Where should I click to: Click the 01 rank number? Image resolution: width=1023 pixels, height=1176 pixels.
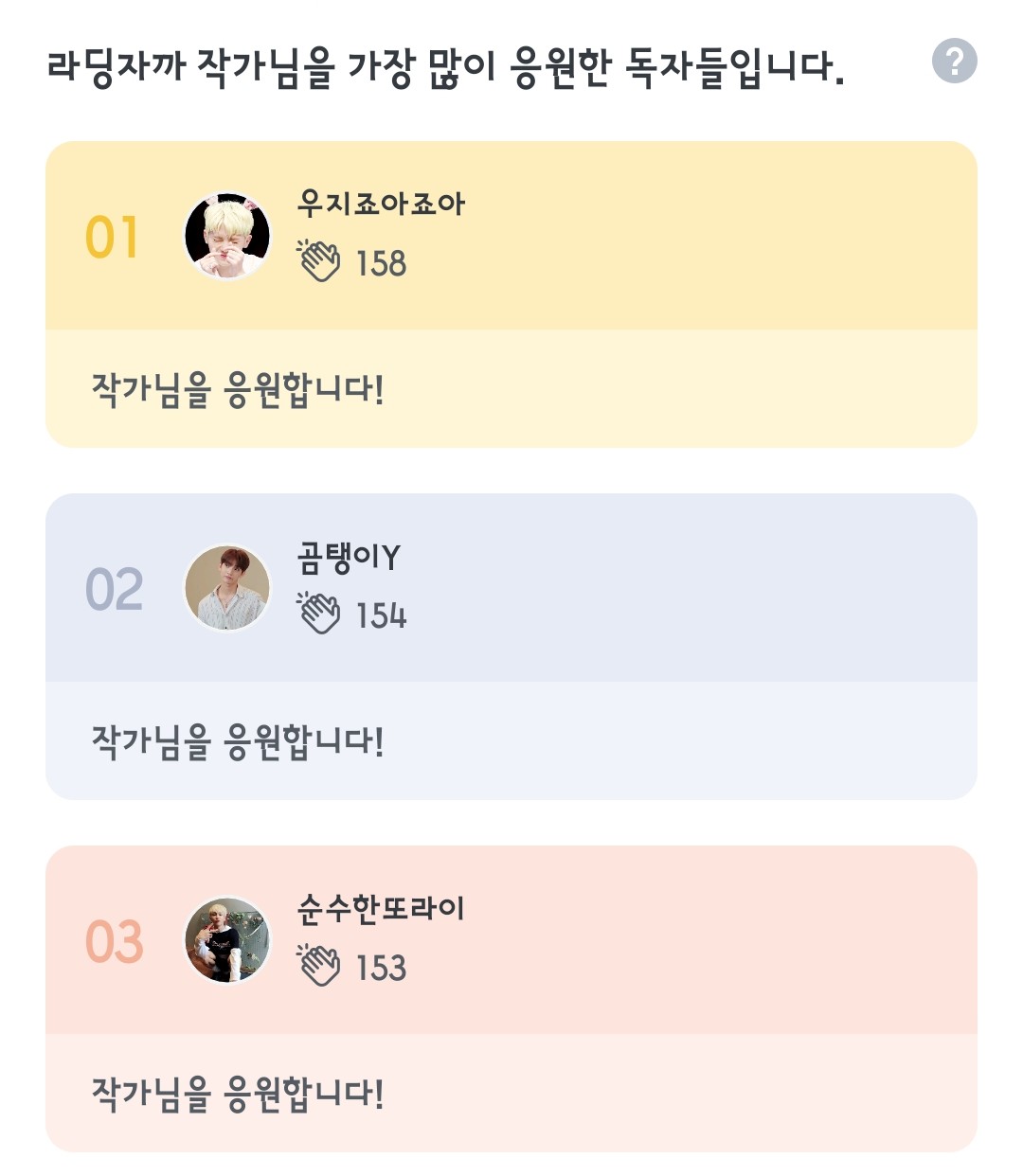(x=113, y=237)
